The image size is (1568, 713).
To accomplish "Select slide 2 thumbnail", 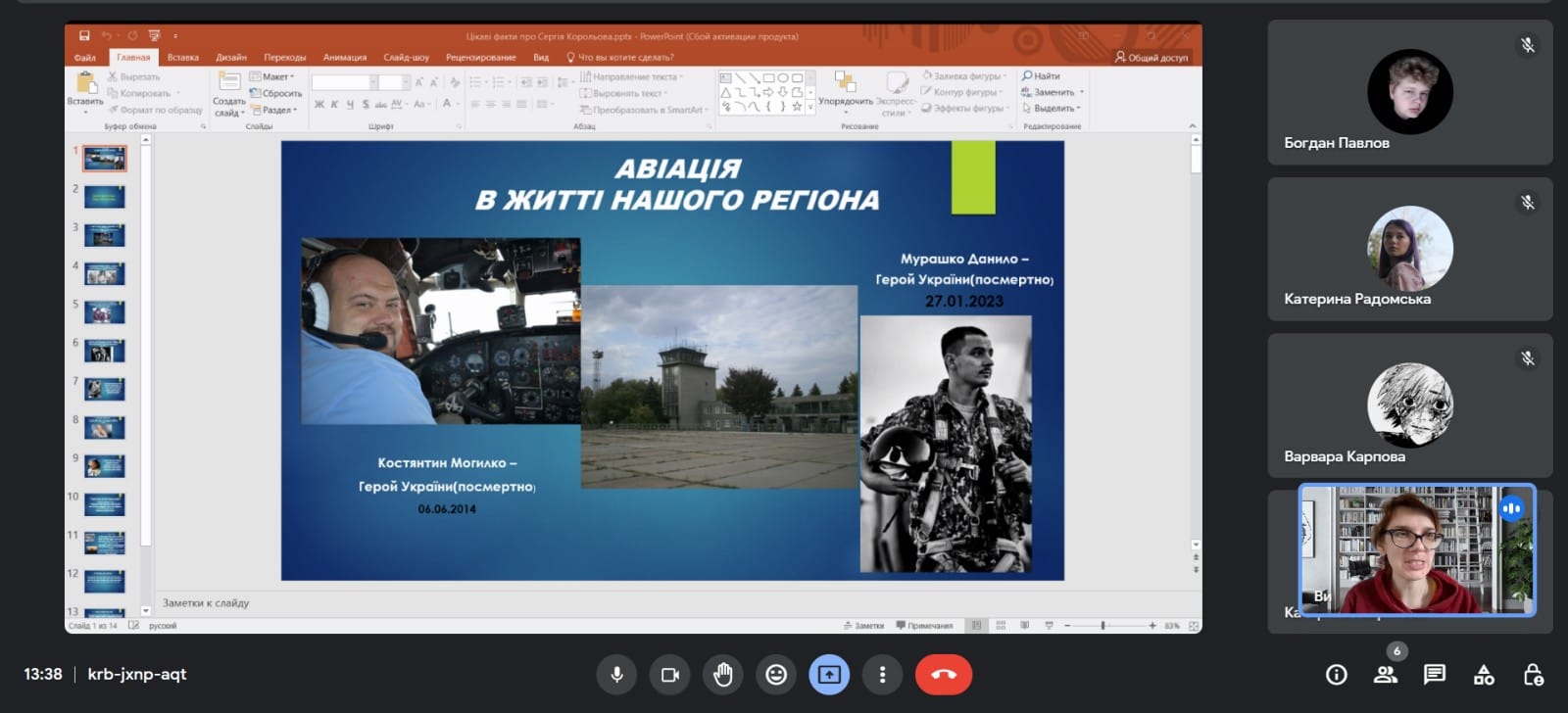I will pos(104,197).
